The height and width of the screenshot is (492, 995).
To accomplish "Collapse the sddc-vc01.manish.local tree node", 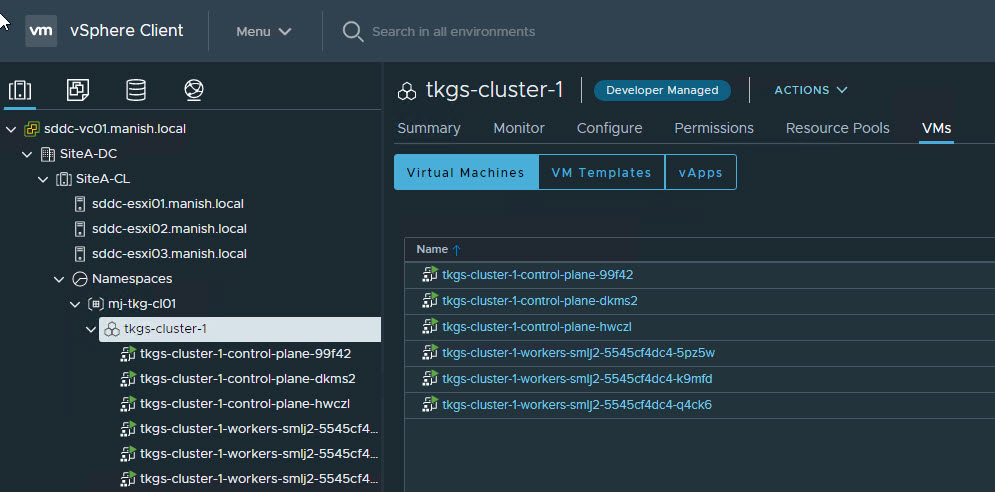I will pyautogui.click(x=11, y=129).
